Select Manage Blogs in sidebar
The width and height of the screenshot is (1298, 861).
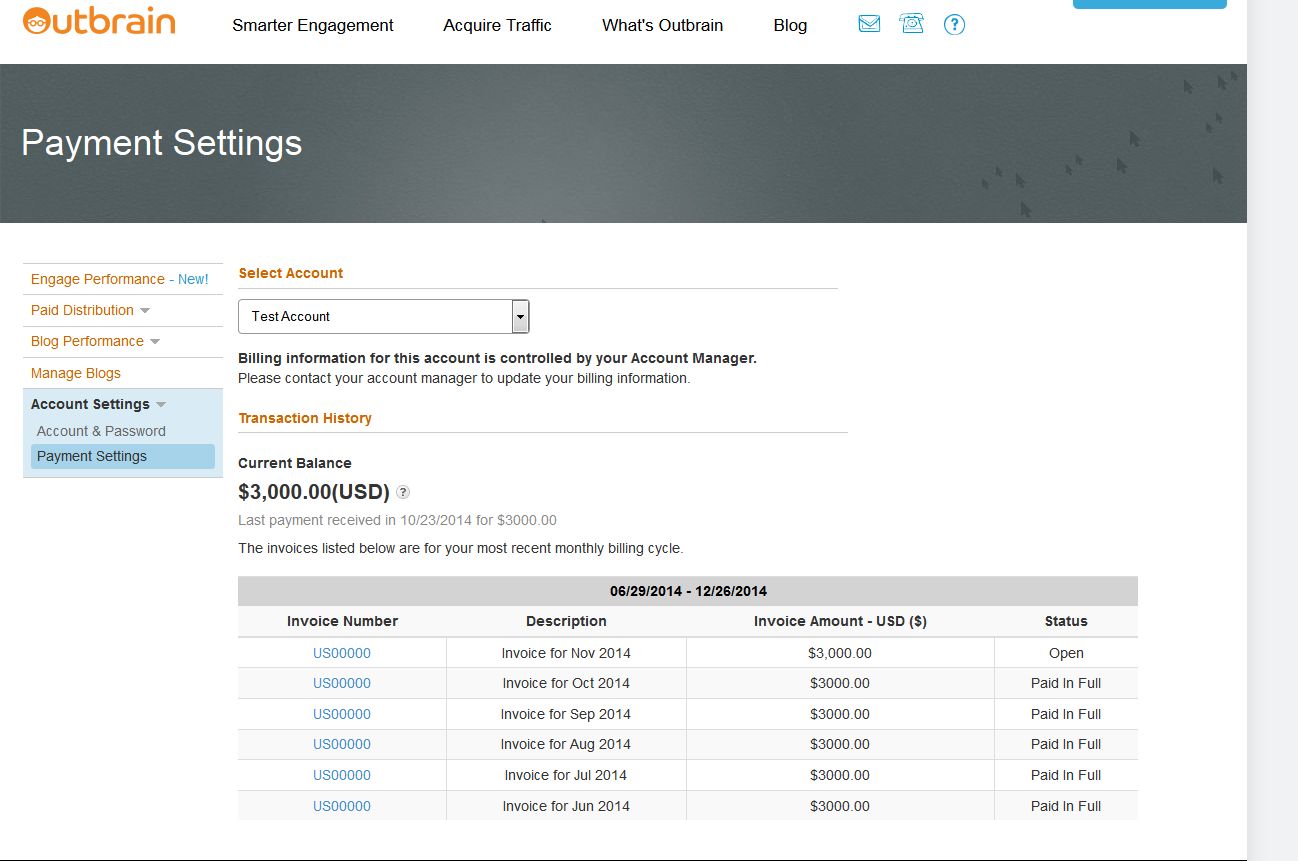76,373
